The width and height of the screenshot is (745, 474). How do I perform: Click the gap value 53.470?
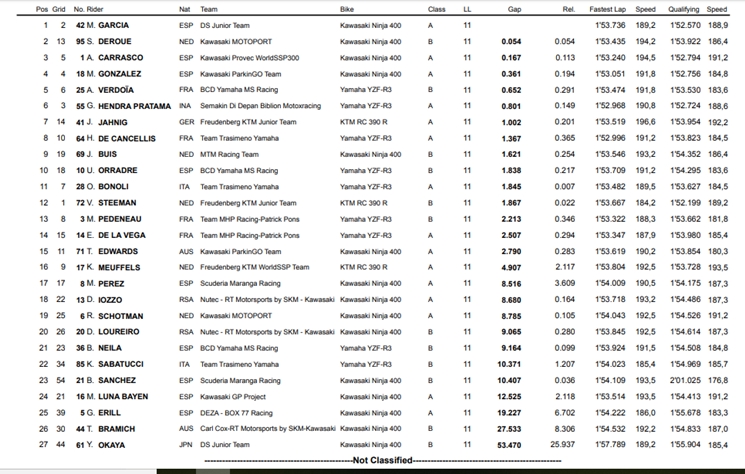pyautogui.click(x=509, y=446)
